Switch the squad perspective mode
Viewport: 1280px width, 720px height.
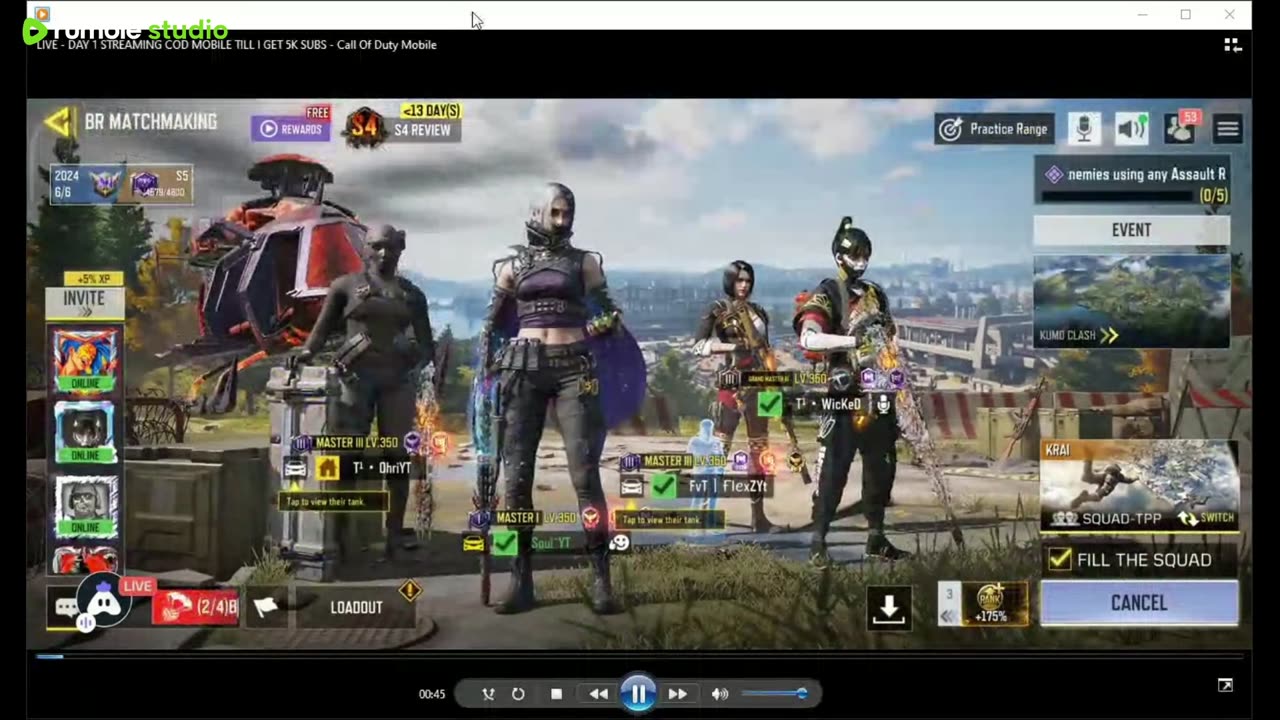(x=1206, y=518)
